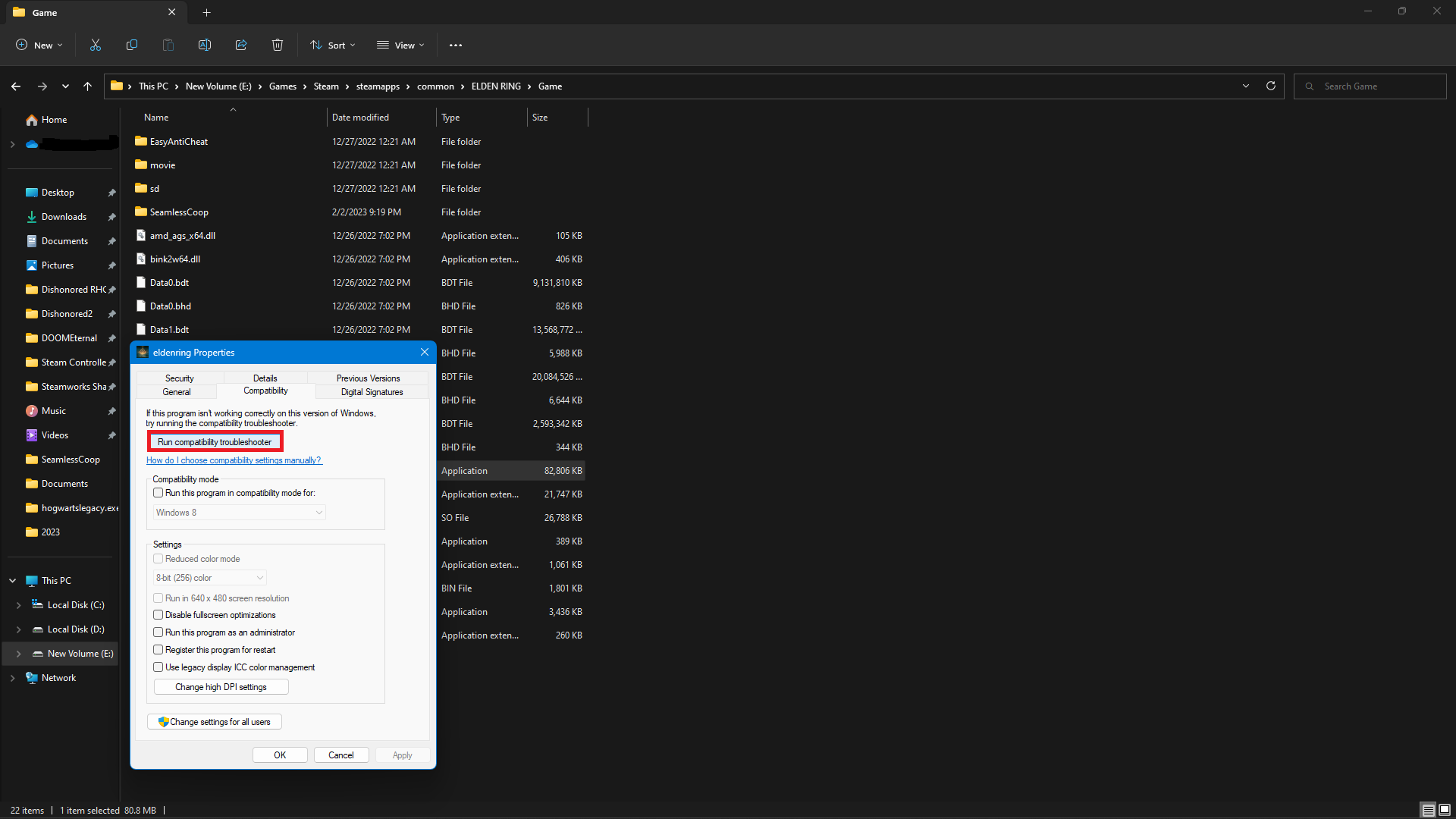Switch to the details view icon in status bar
The height and width of the screenshot is (819, 1456).
click(x=1428, y=810)
